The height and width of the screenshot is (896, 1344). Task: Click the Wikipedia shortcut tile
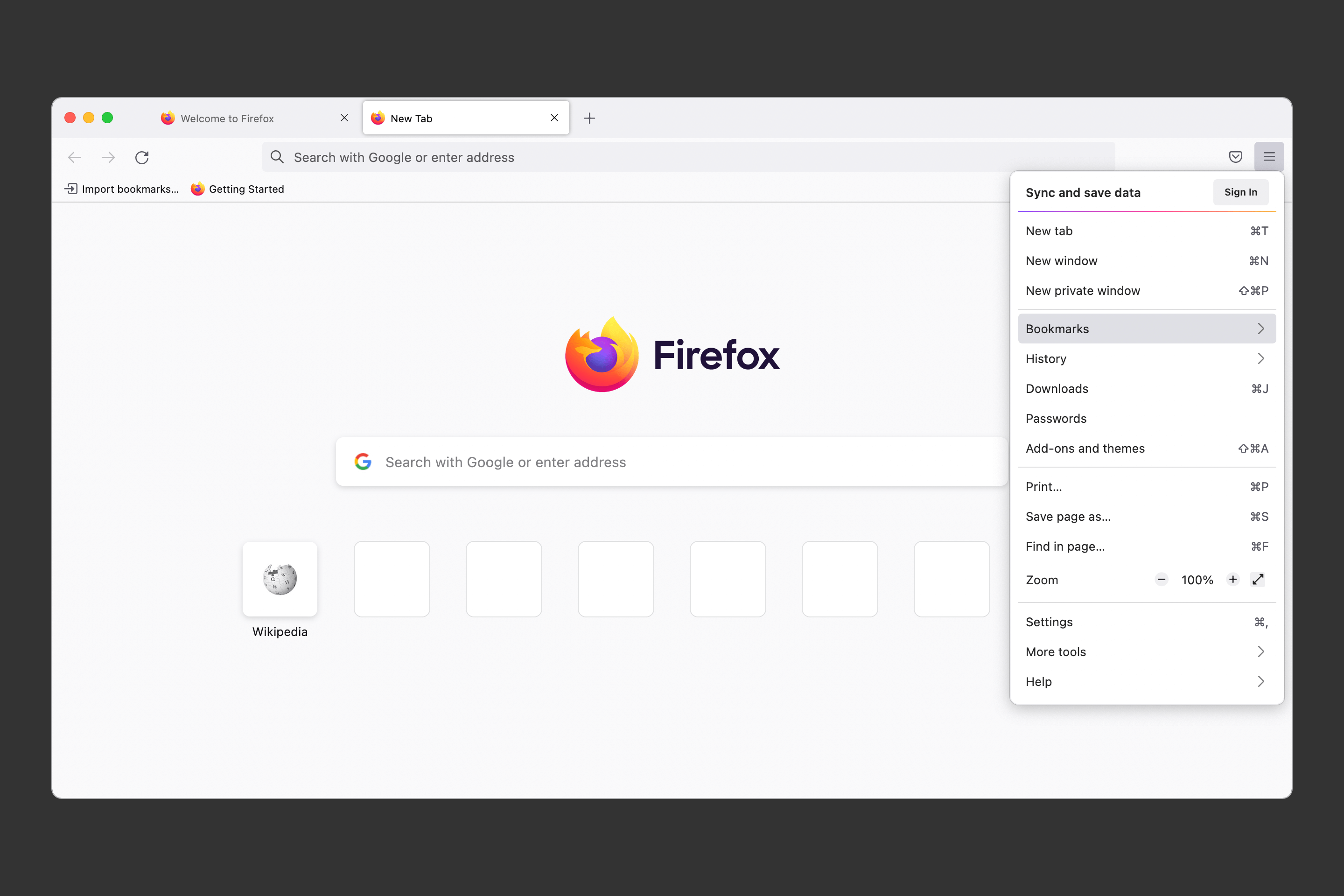coord(280,579)
